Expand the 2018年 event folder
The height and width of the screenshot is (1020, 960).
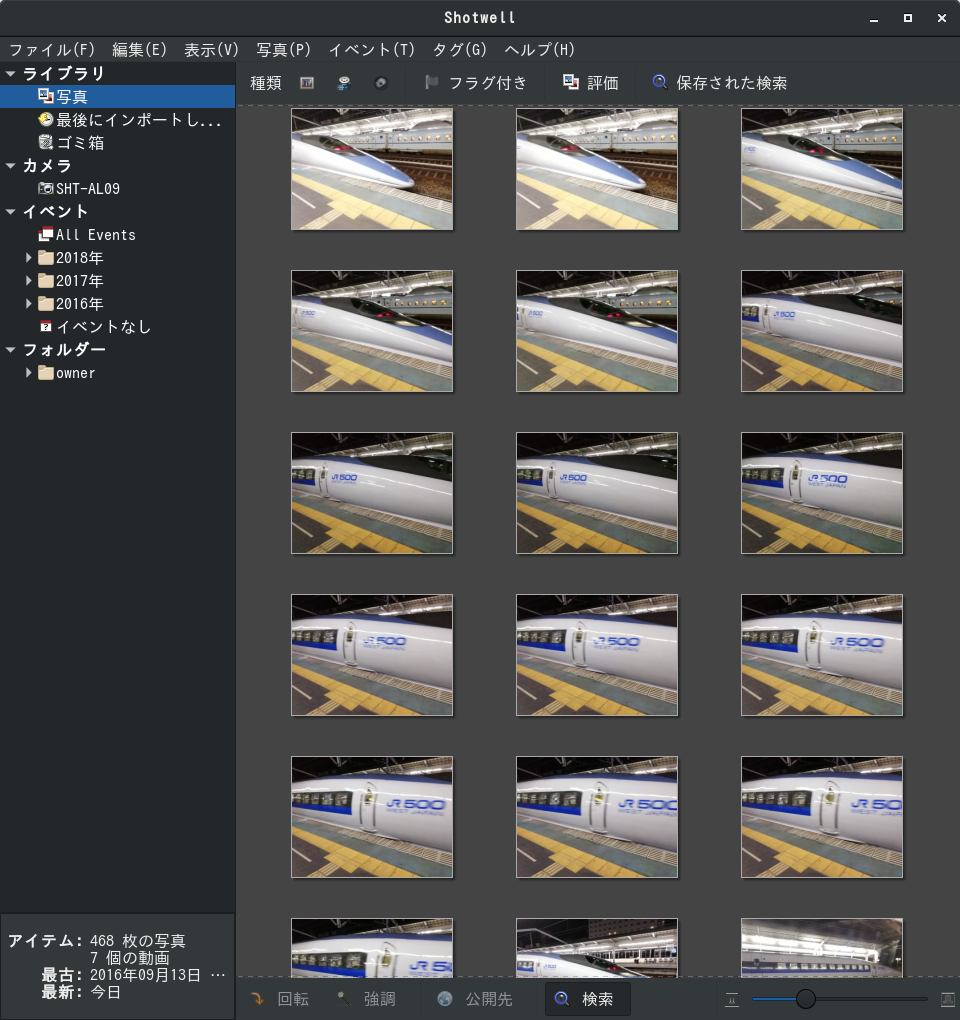click(28, 258)
